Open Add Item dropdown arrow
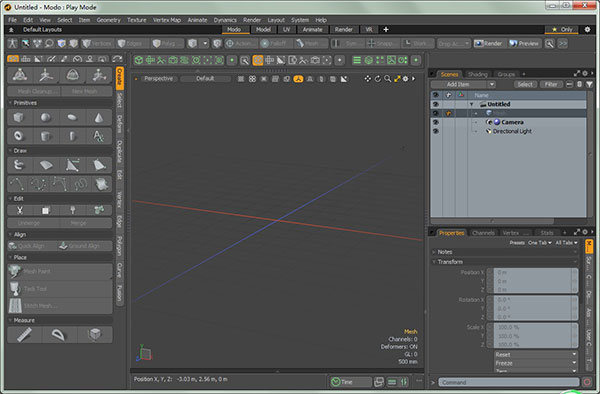Screen dimensions: 600x394 491,84
